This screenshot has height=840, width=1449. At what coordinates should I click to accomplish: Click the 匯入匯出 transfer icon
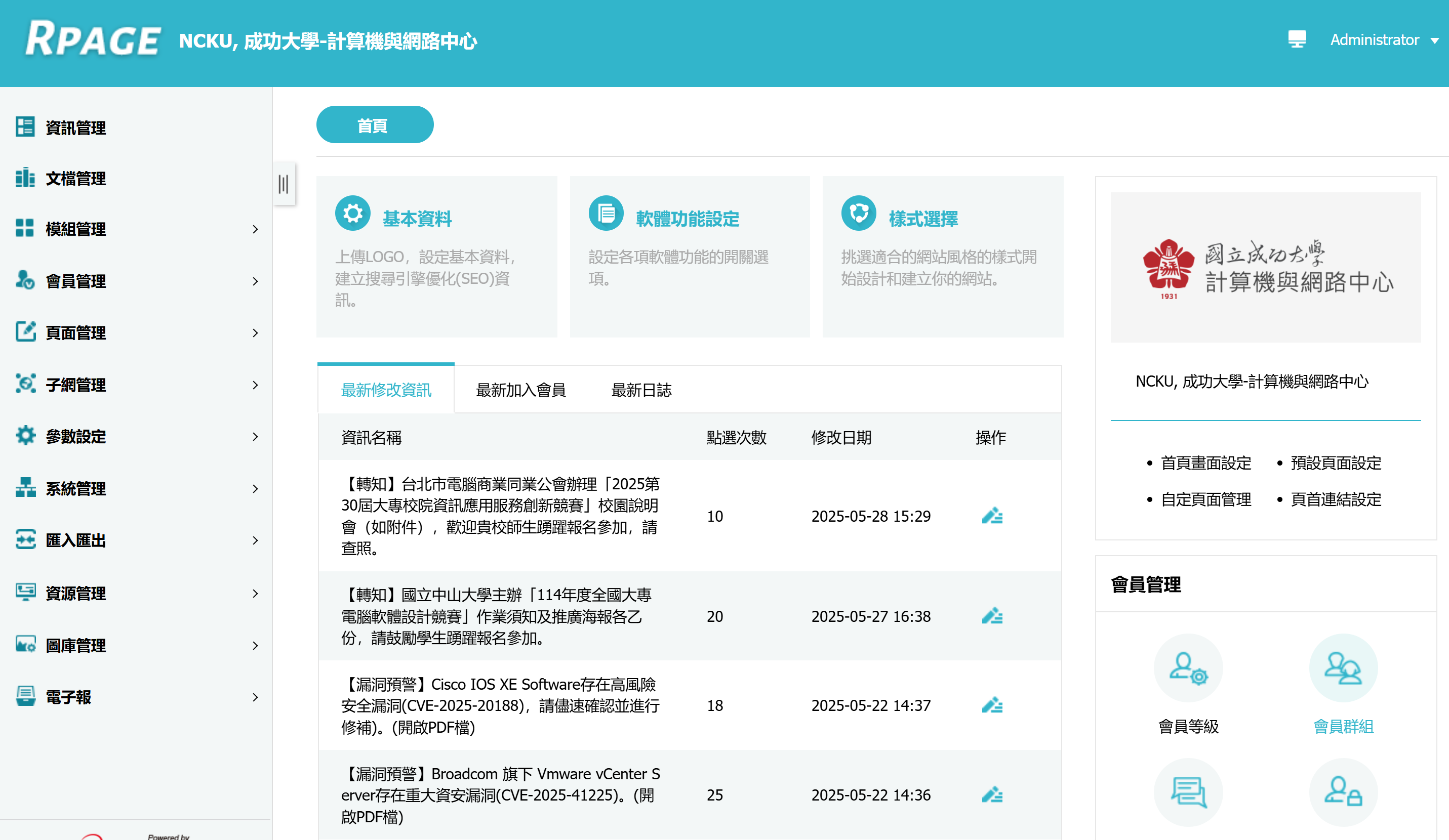[x=25, y=539]
